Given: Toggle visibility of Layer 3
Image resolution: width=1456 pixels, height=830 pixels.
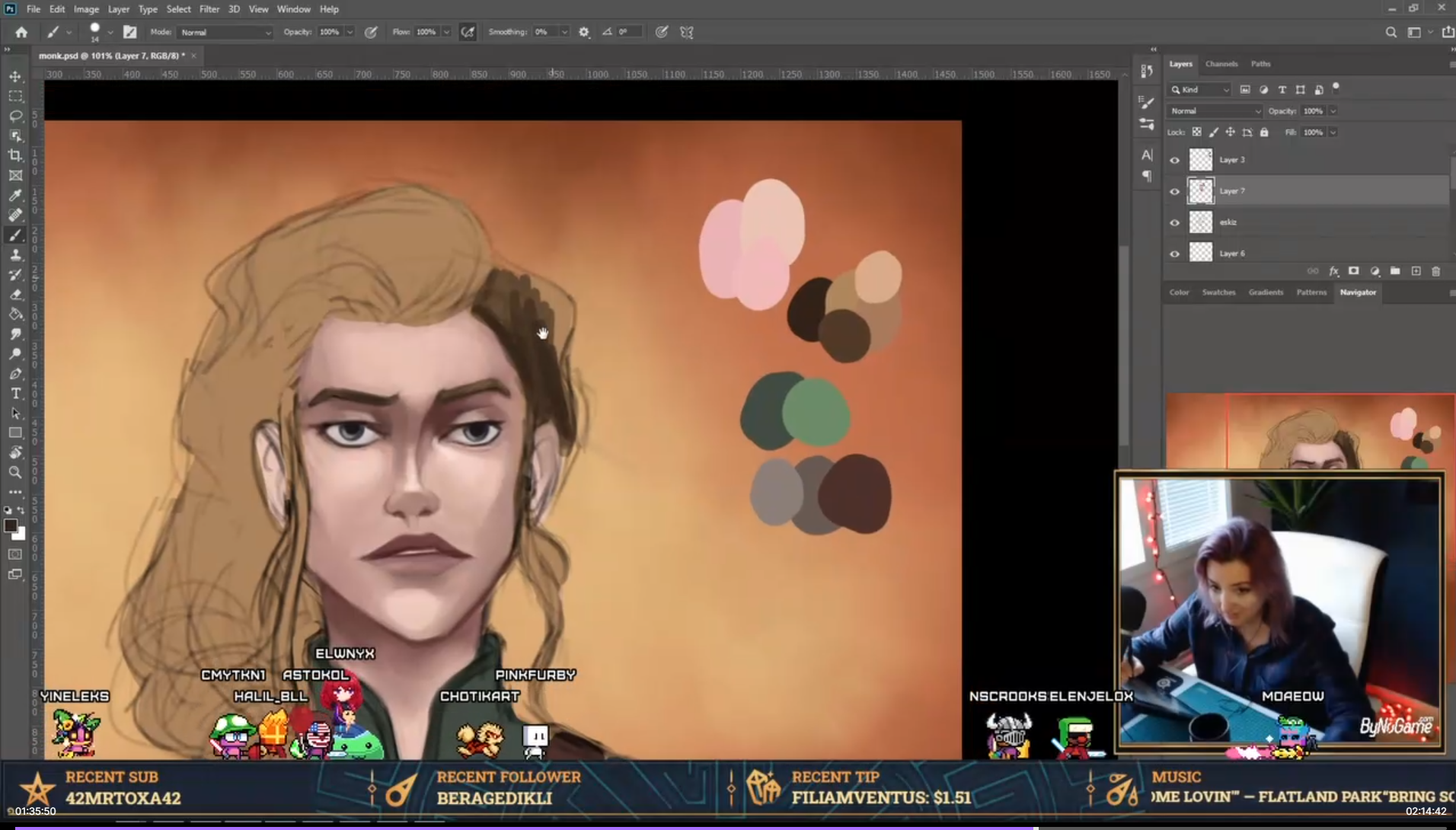Looking at the screenshot, I should (1174, 161).
